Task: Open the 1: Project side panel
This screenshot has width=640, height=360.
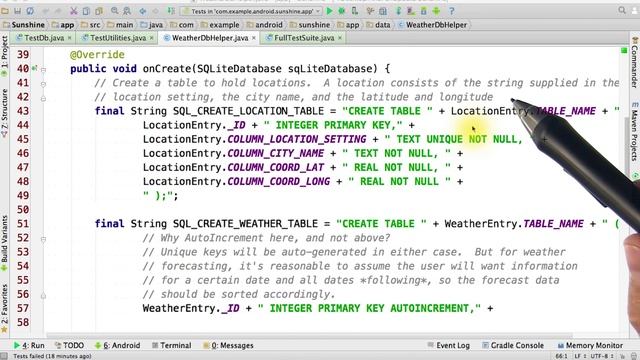Action: coord(4,56)
